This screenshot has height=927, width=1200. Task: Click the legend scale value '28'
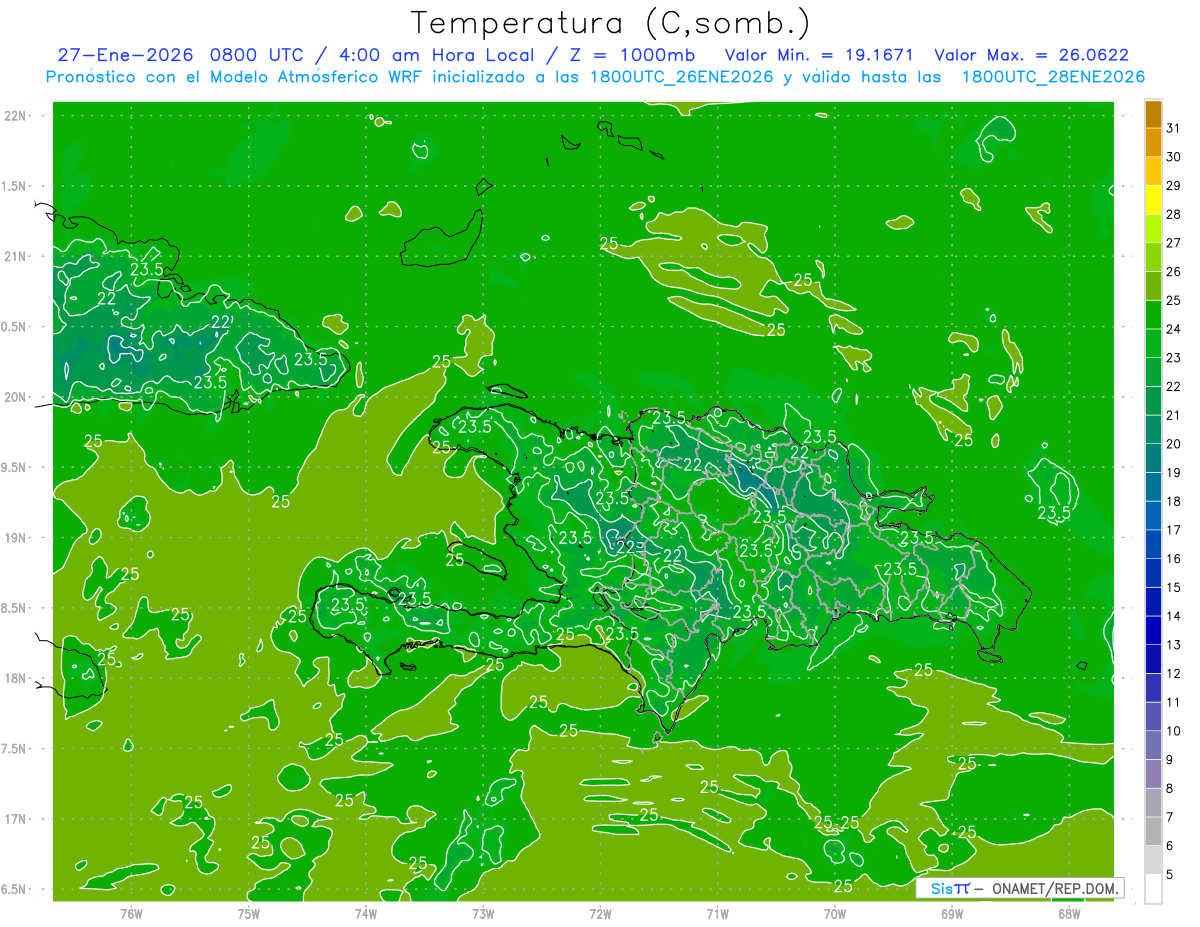pyautogui.click(x=1174, y=214)
